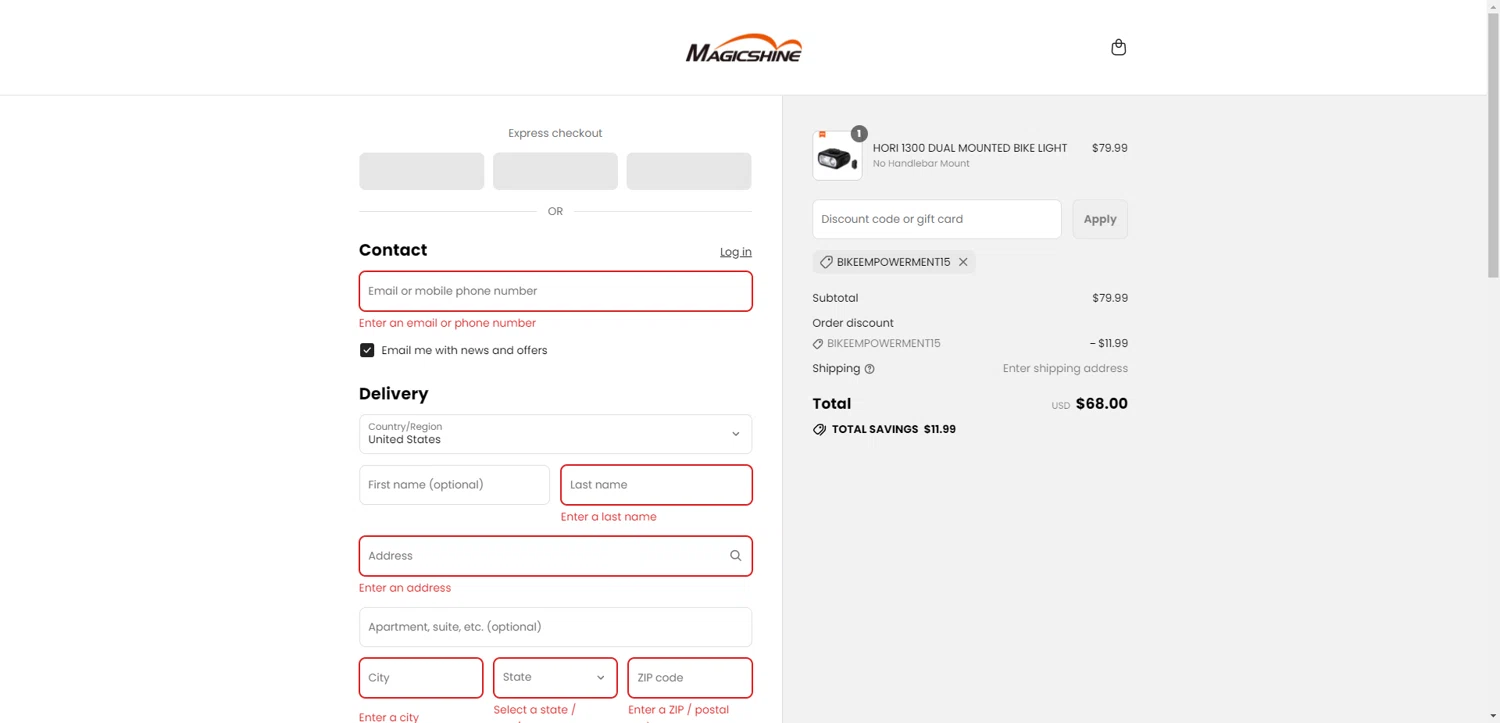Click the Apply discount button
This screenshot has height=723, width=1500.
pyautogui.click(x=1100, y=219)
